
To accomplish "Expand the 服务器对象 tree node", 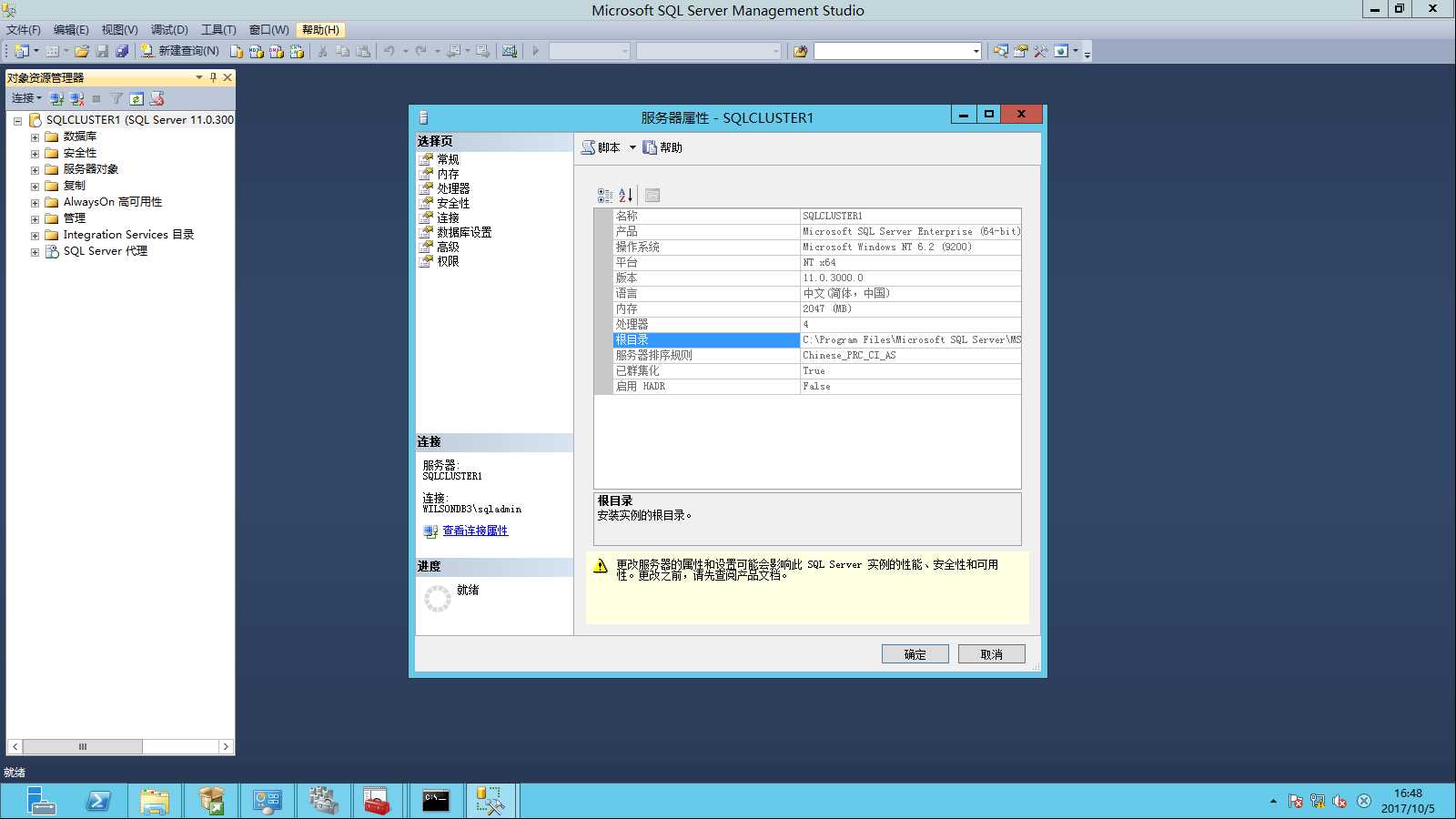I will [x=35, y=170].
